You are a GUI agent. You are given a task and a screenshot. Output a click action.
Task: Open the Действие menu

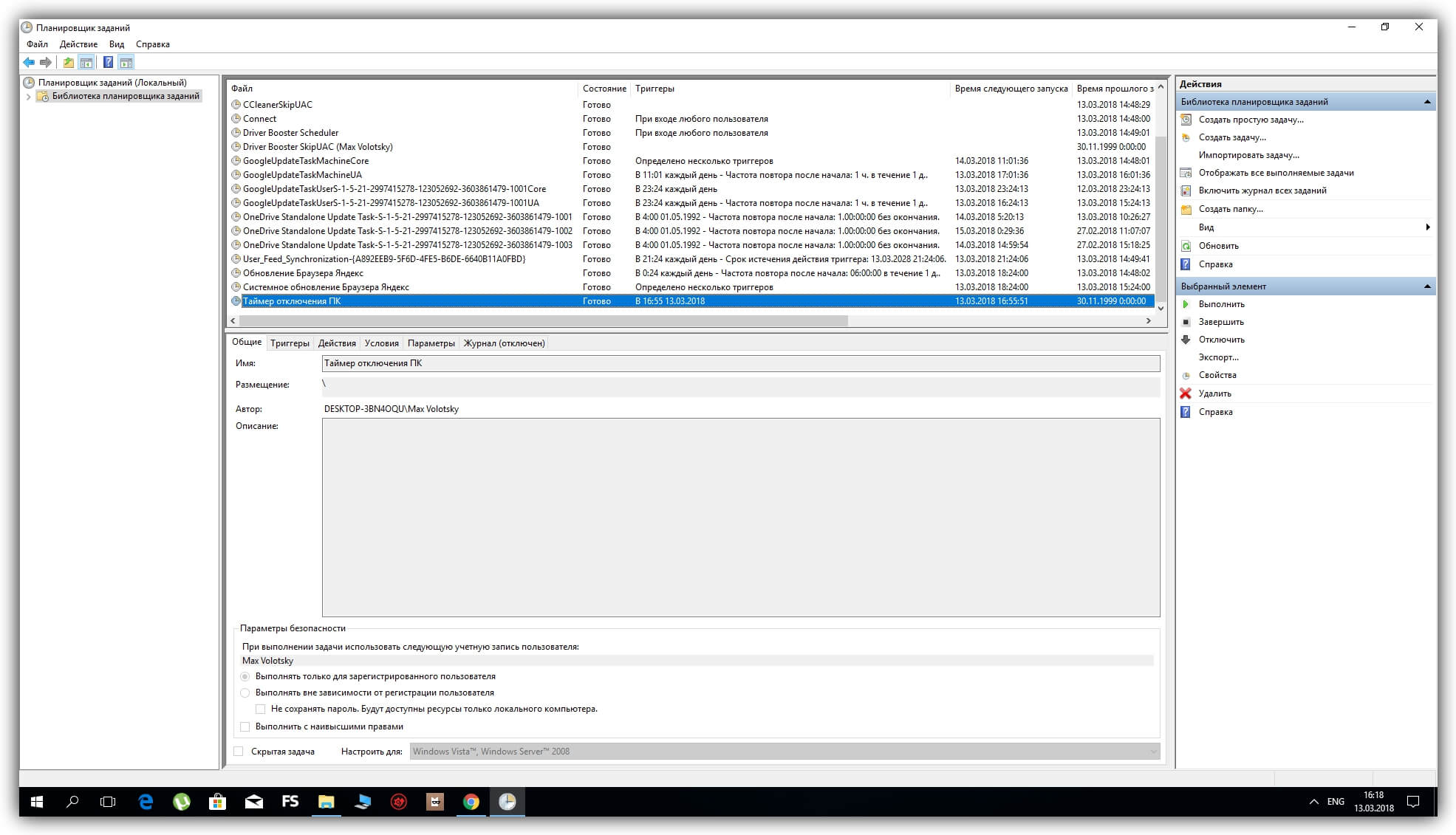click(78, 44)
